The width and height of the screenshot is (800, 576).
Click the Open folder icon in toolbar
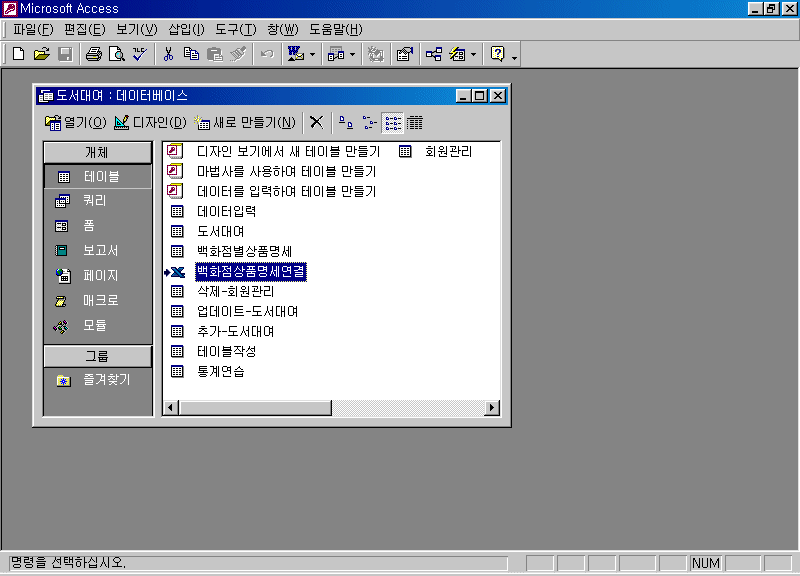coord(41,54)
